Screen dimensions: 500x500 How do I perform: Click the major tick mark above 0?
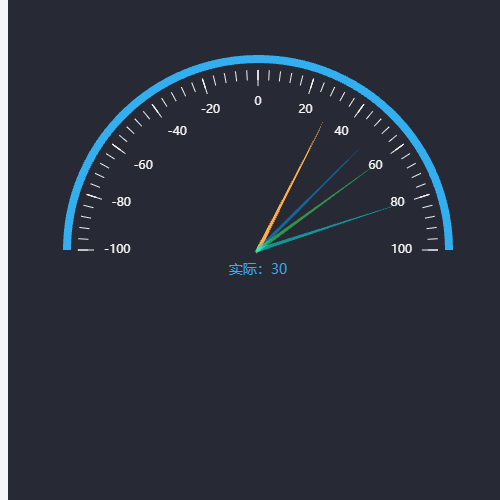click(258, 78)
